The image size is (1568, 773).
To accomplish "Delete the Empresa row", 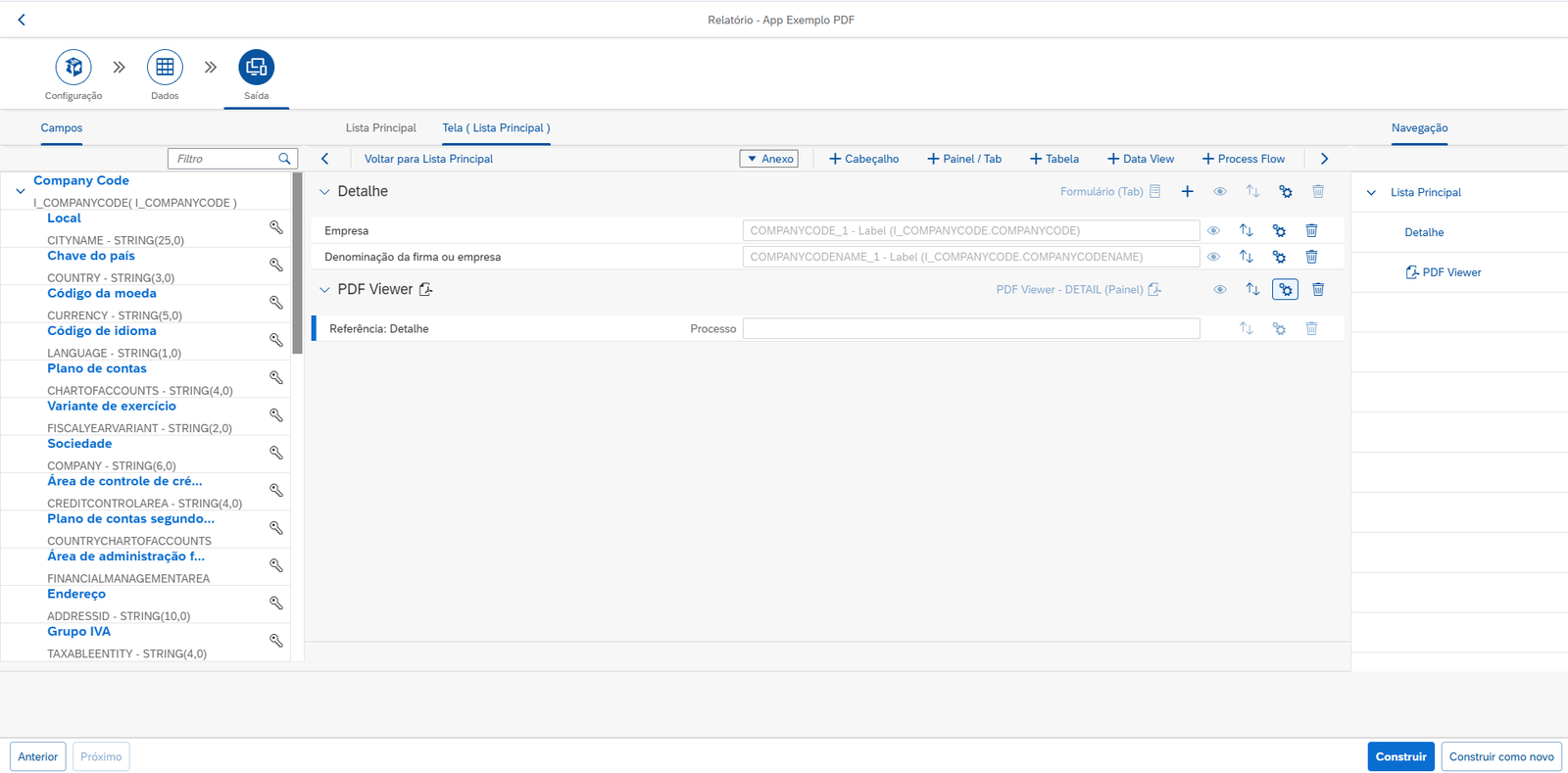I will [1311, 230].
